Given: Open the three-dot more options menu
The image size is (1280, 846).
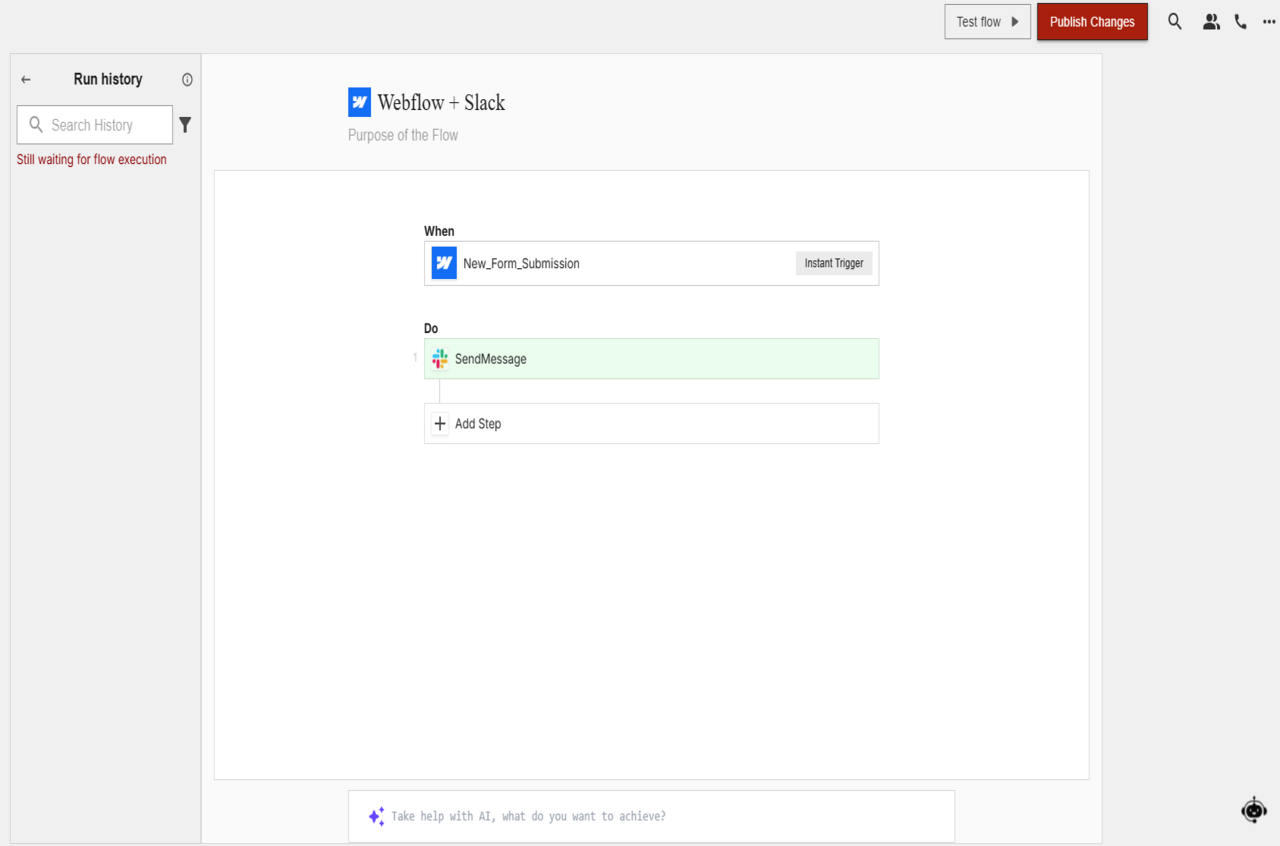Looking at the screenshot, I should [1269, 22].
